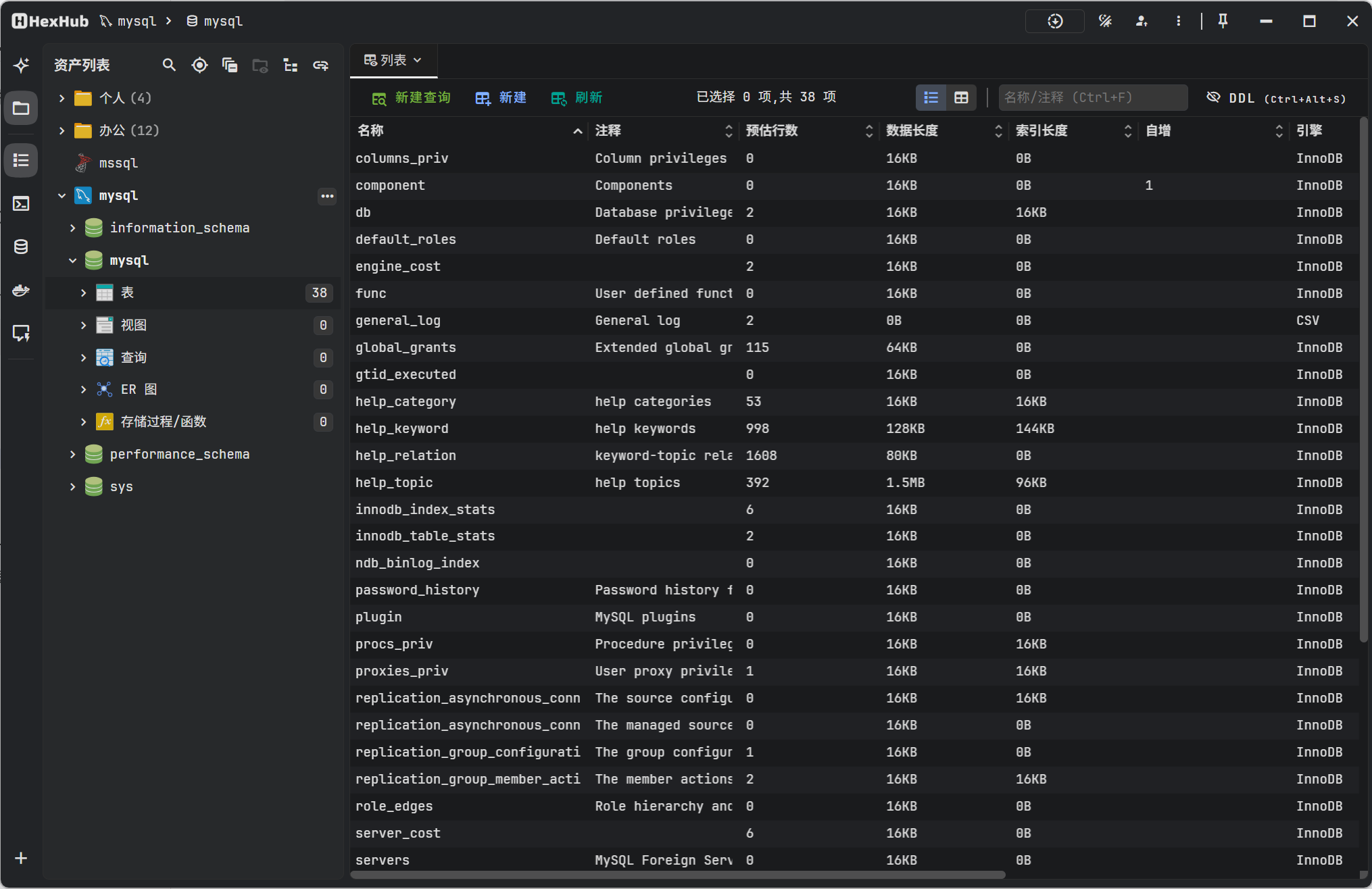Open the AI assistant sparkle icon in sidebar
The width and height of the screenshot is (1372, 889).
point(21,65)
